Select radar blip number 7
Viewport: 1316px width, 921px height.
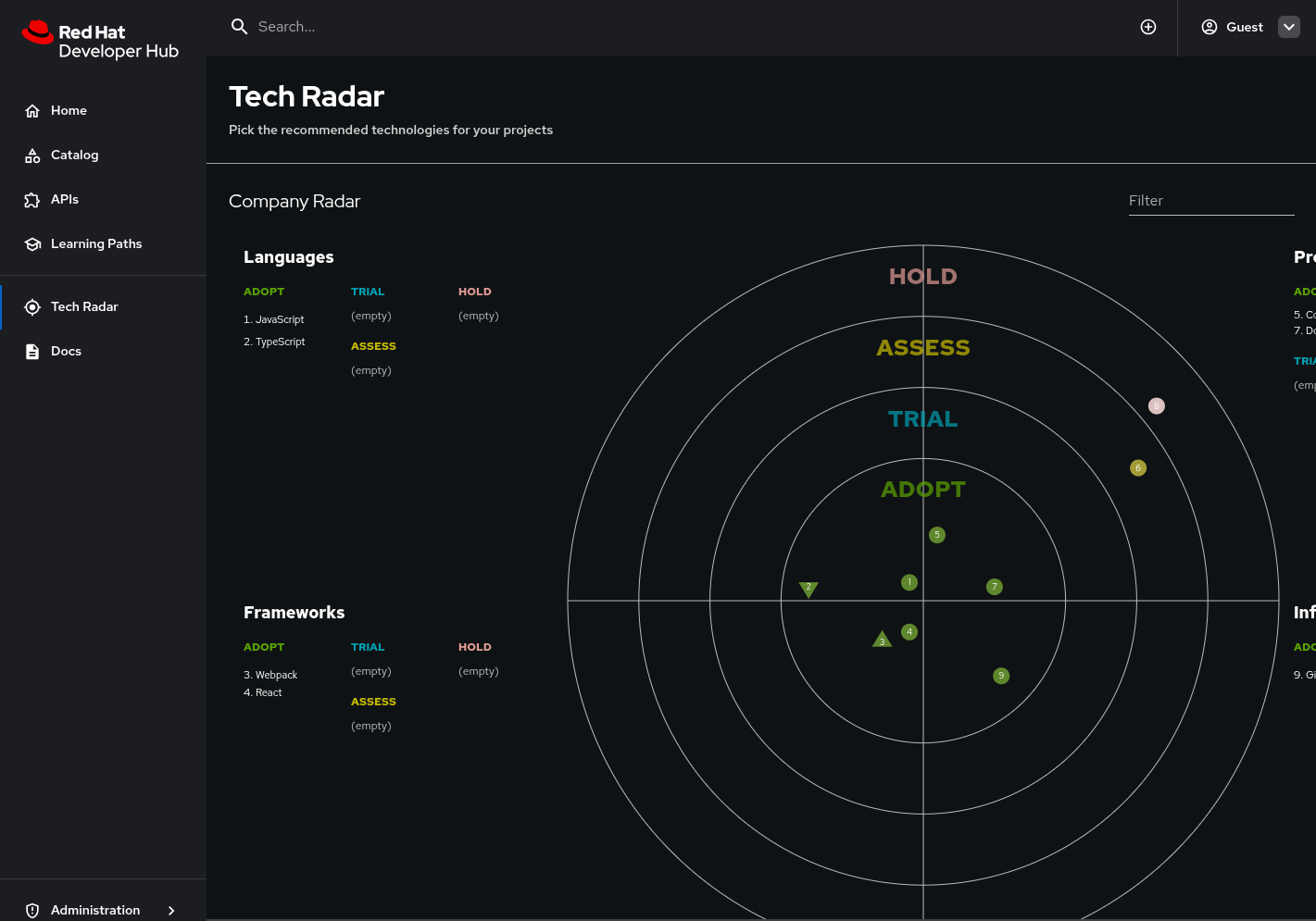(x=995, y=587)
